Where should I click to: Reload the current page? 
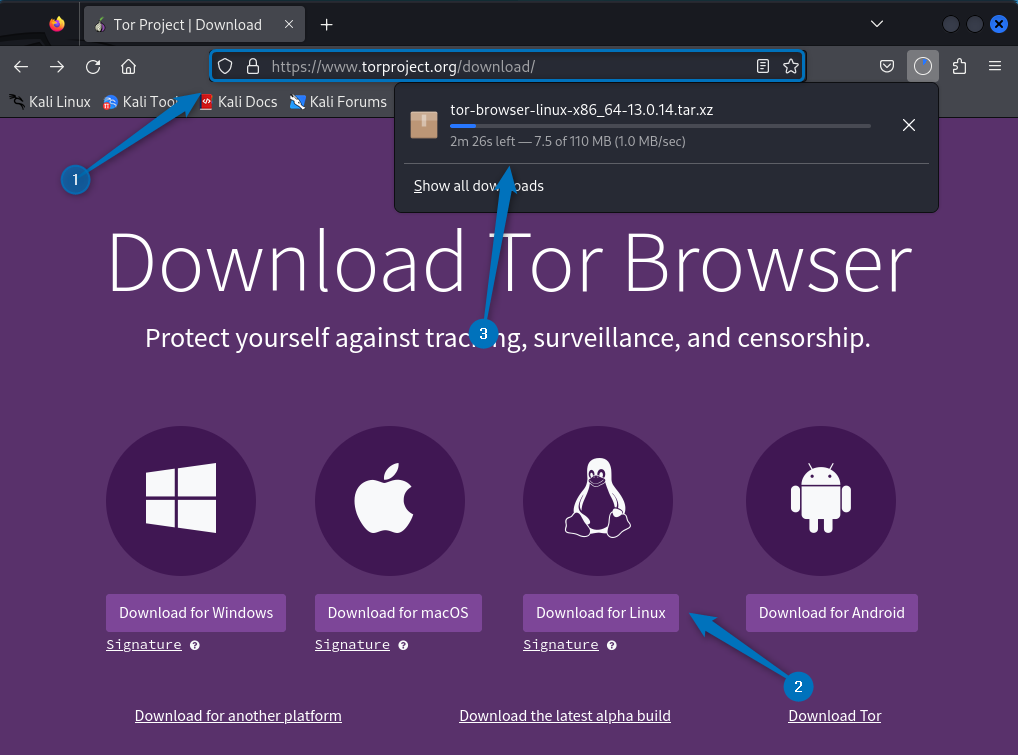tap(93, 66)
